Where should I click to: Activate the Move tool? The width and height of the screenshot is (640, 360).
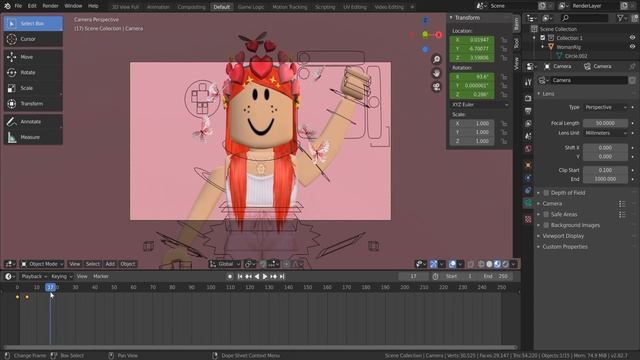tap(33, 57)
